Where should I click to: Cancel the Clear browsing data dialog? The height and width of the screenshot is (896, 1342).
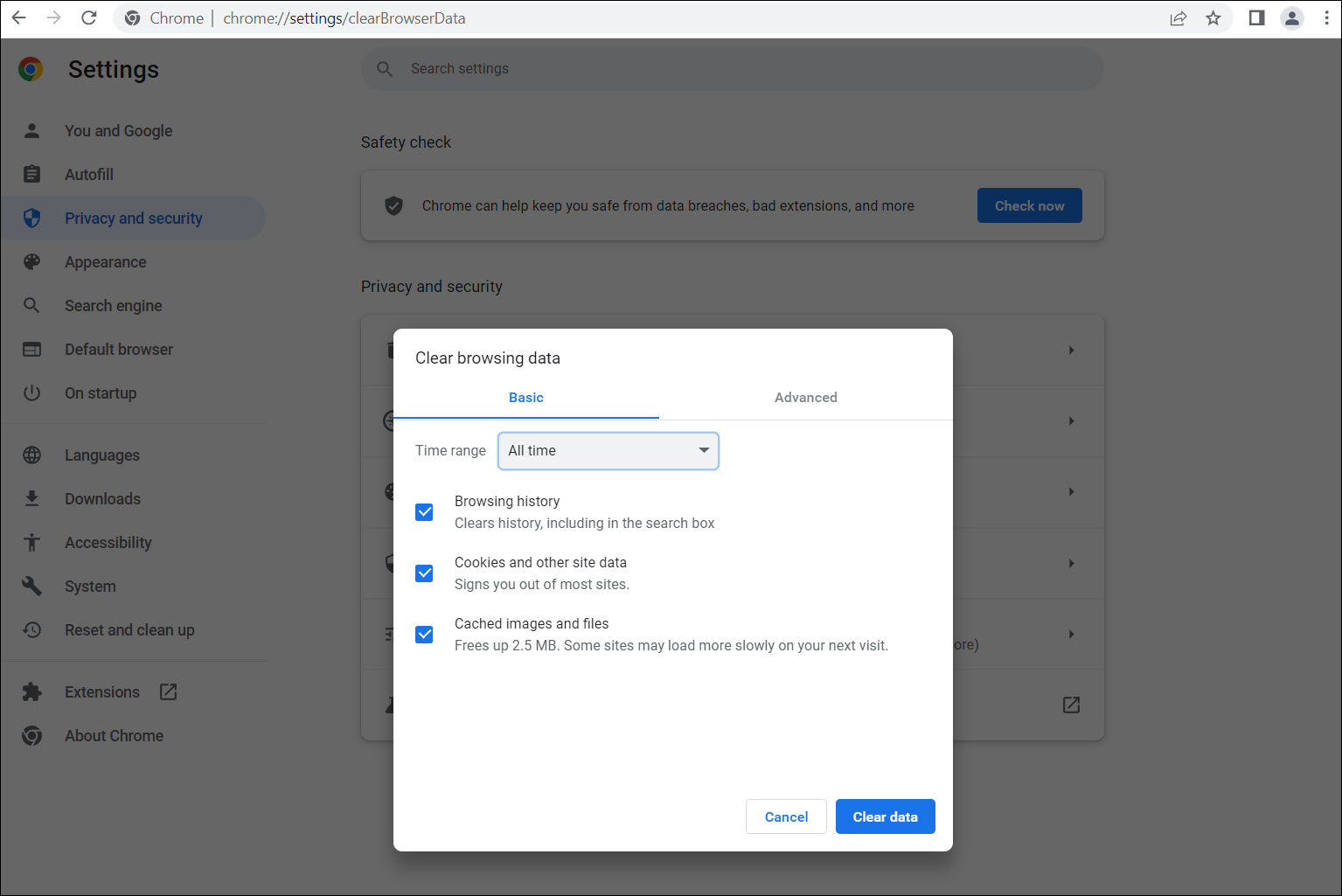pos(786,816)
